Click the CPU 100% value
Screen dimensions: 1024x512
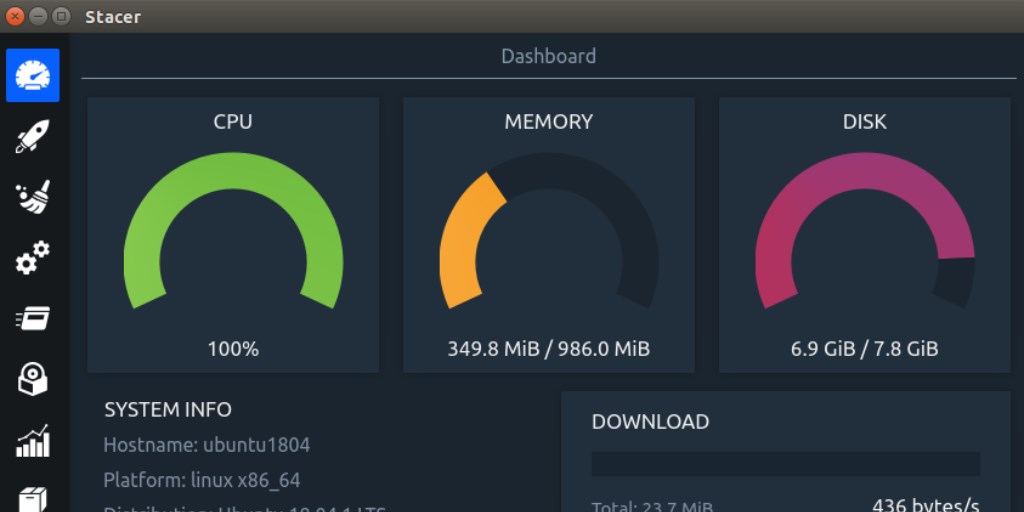[x=233, y=349]
